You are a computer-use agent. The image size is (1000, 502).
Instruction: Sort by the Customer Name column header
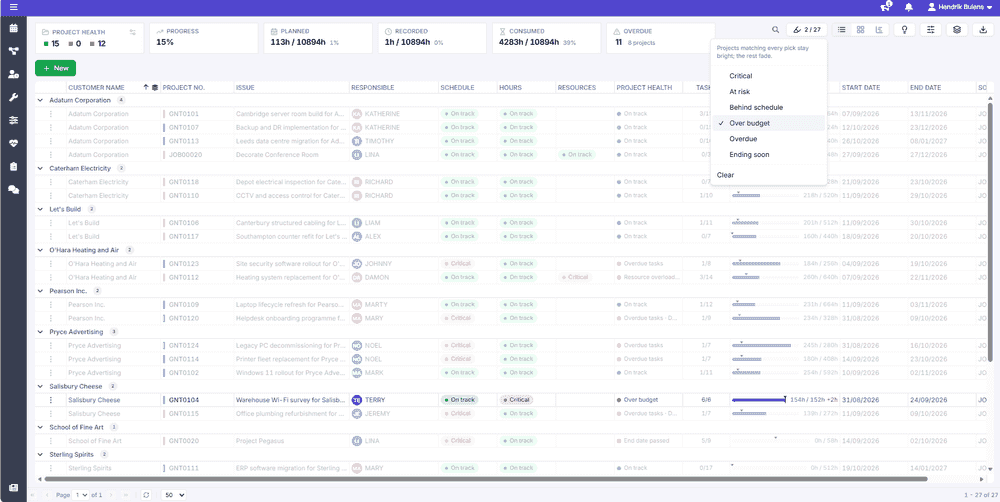pyautogui.click(x=96, y=87)
